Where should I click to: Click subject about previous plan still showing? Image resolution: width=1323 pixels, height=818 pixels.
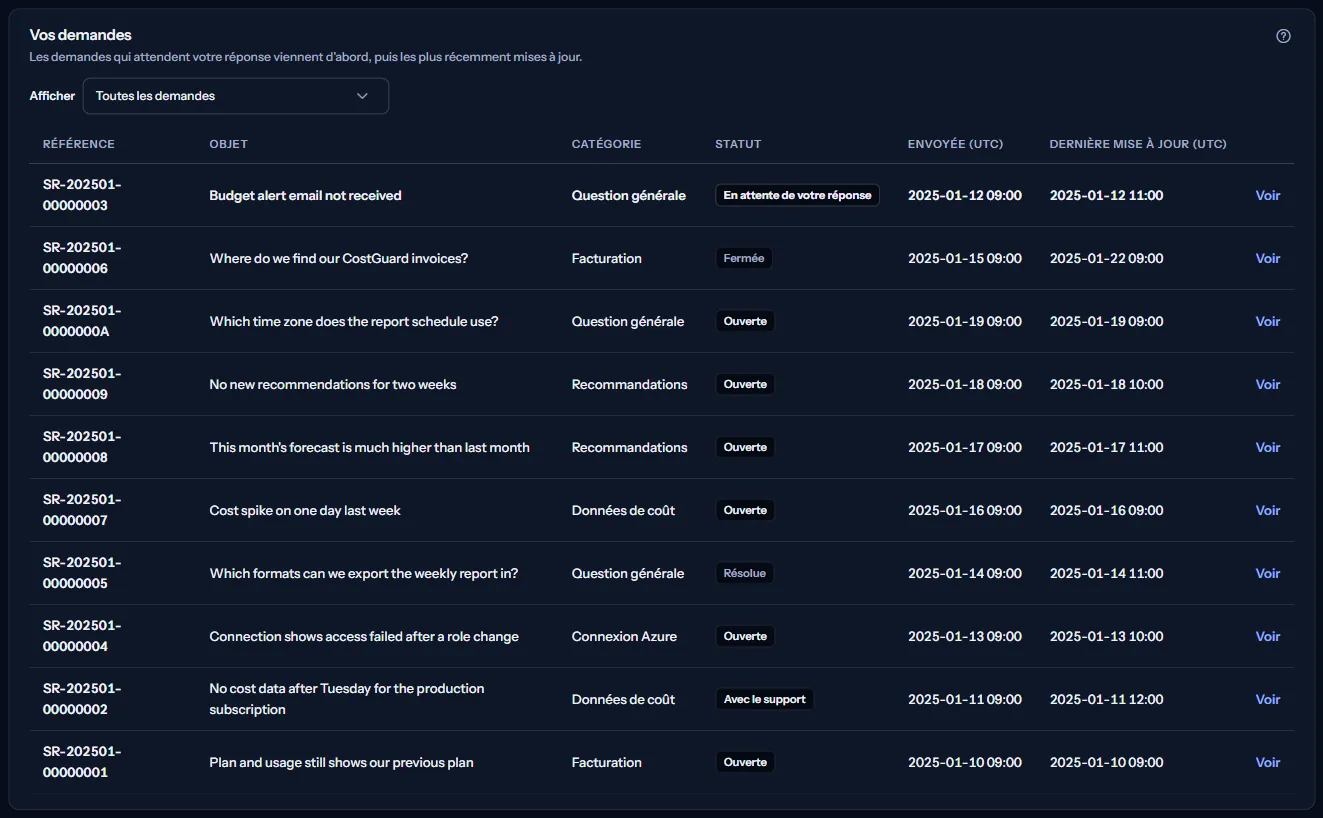click(341, 763)
